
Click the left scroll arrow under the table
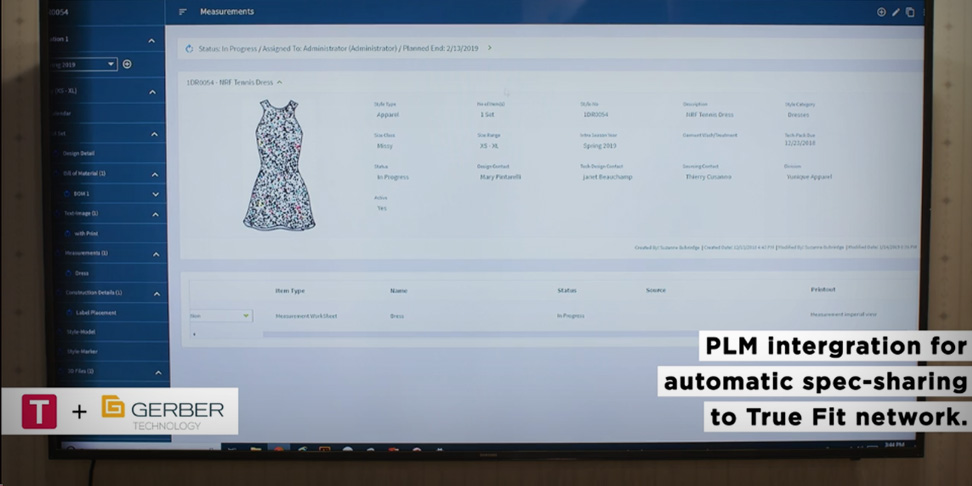(194, 334)
